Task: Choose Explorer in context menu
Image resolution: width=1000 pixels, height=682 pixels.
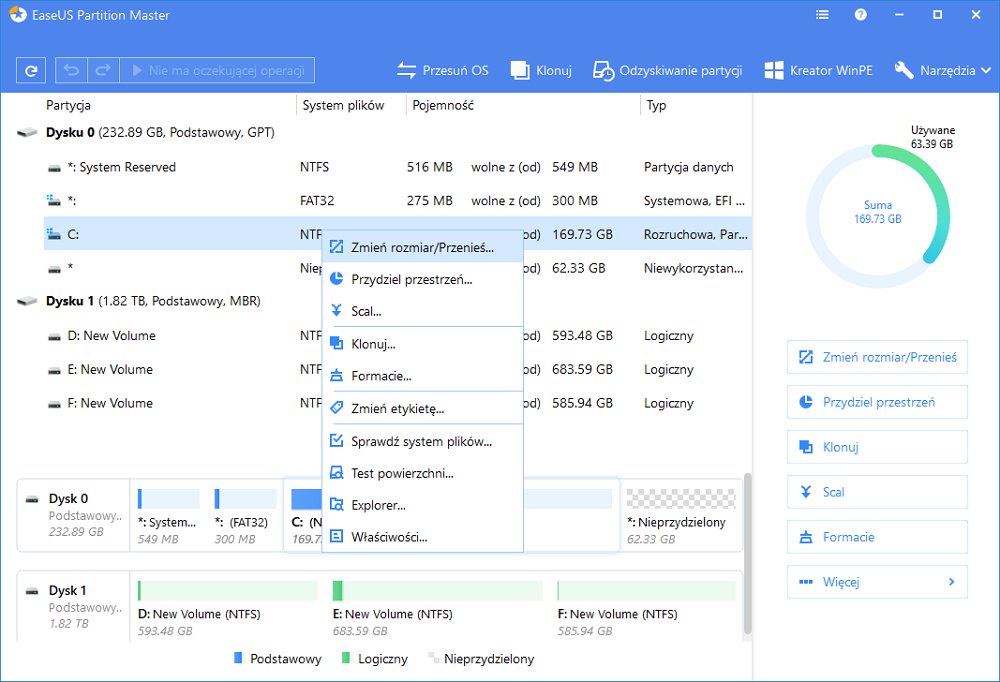Action: click(x=422, y=505)
